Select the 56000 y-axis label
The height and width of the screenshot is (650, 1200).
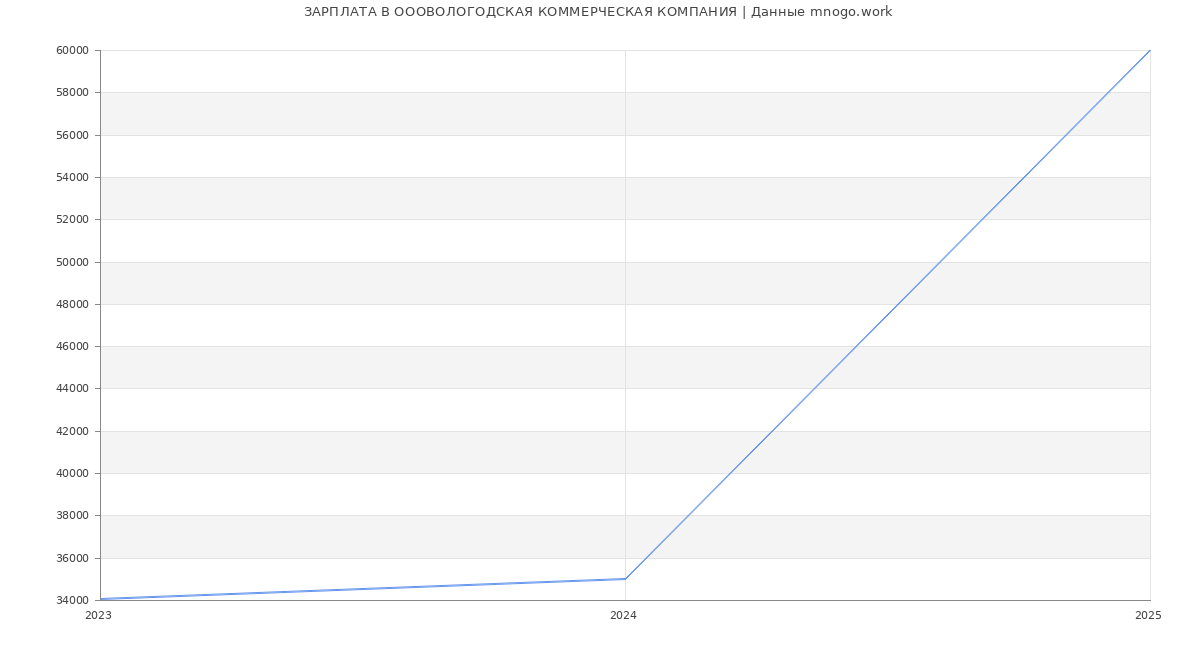click(72, 135)
